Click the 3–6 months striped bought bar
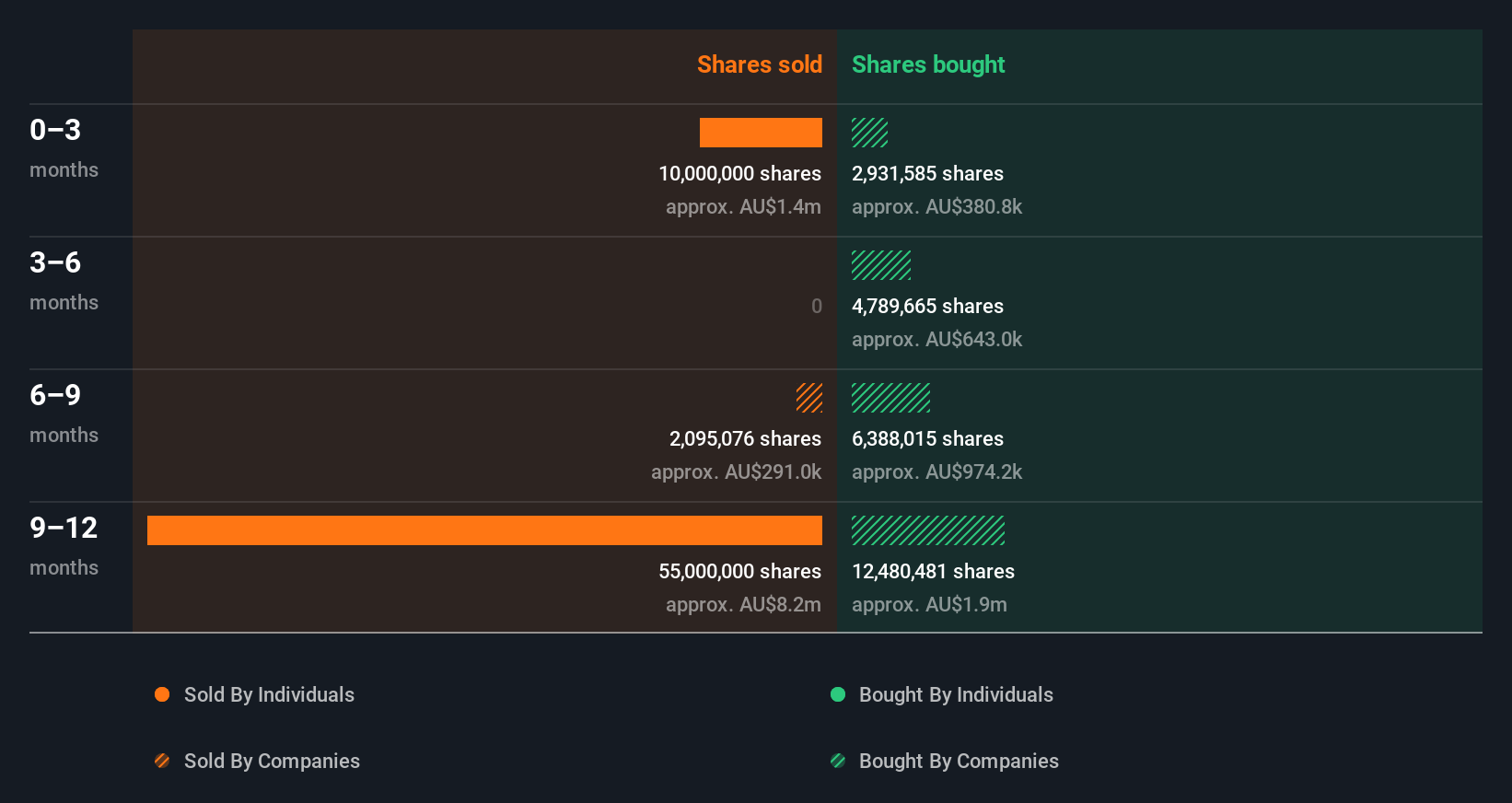 click(x=881, y=265)
